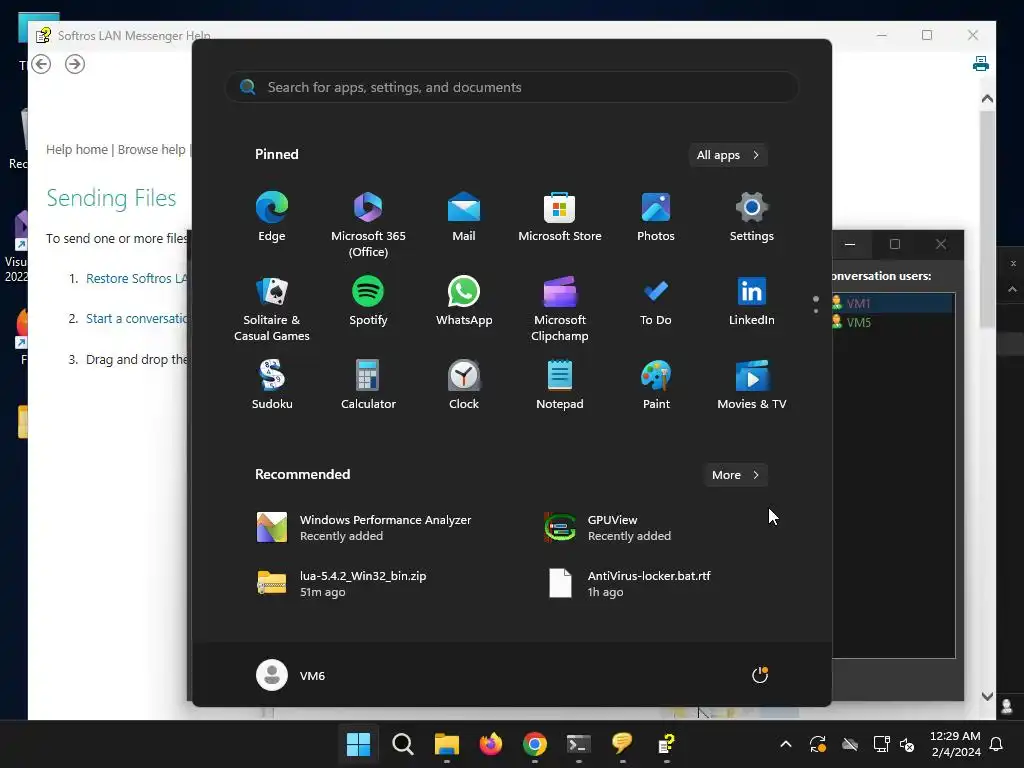Go to next pinned apps page dot
Screen dimensions: 1024x768
pos(816,311)
